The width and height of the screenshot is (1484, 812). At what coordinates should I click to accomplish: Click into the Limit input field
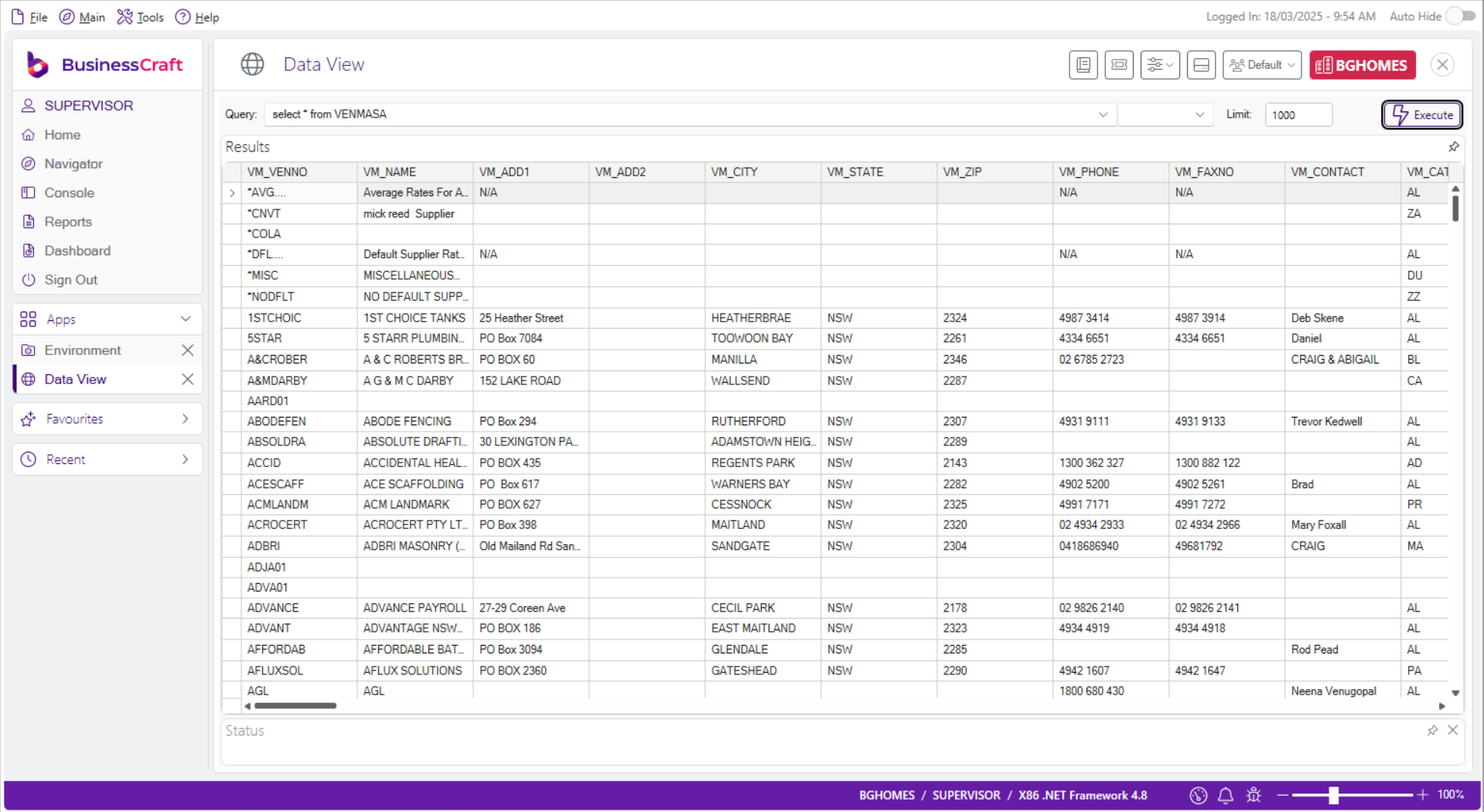pos(1298,114)
